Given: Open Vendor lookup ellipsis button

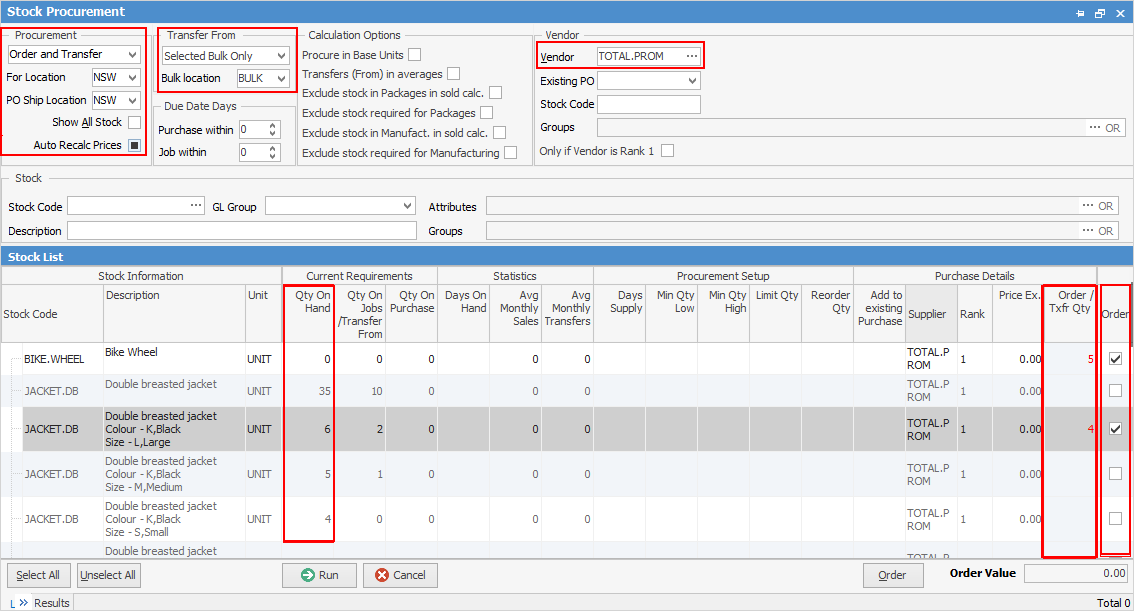Looking at the screenshot, I should click(x=691, y=56).
